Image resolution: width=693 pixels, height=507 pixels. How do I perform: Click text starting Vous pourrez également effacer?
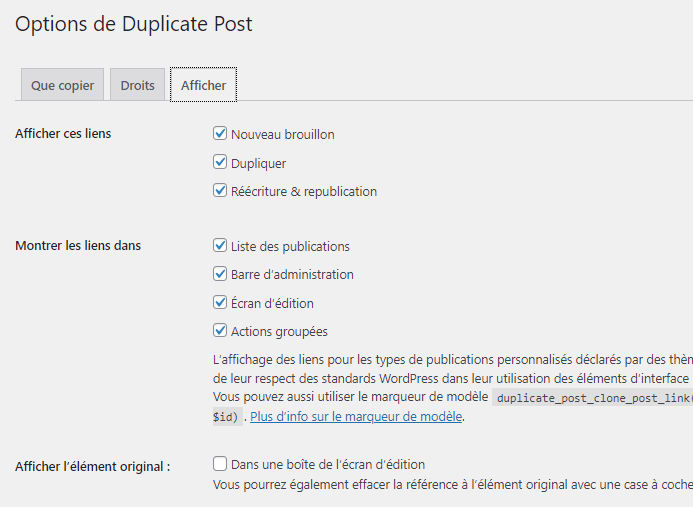(x=453, y=484)
